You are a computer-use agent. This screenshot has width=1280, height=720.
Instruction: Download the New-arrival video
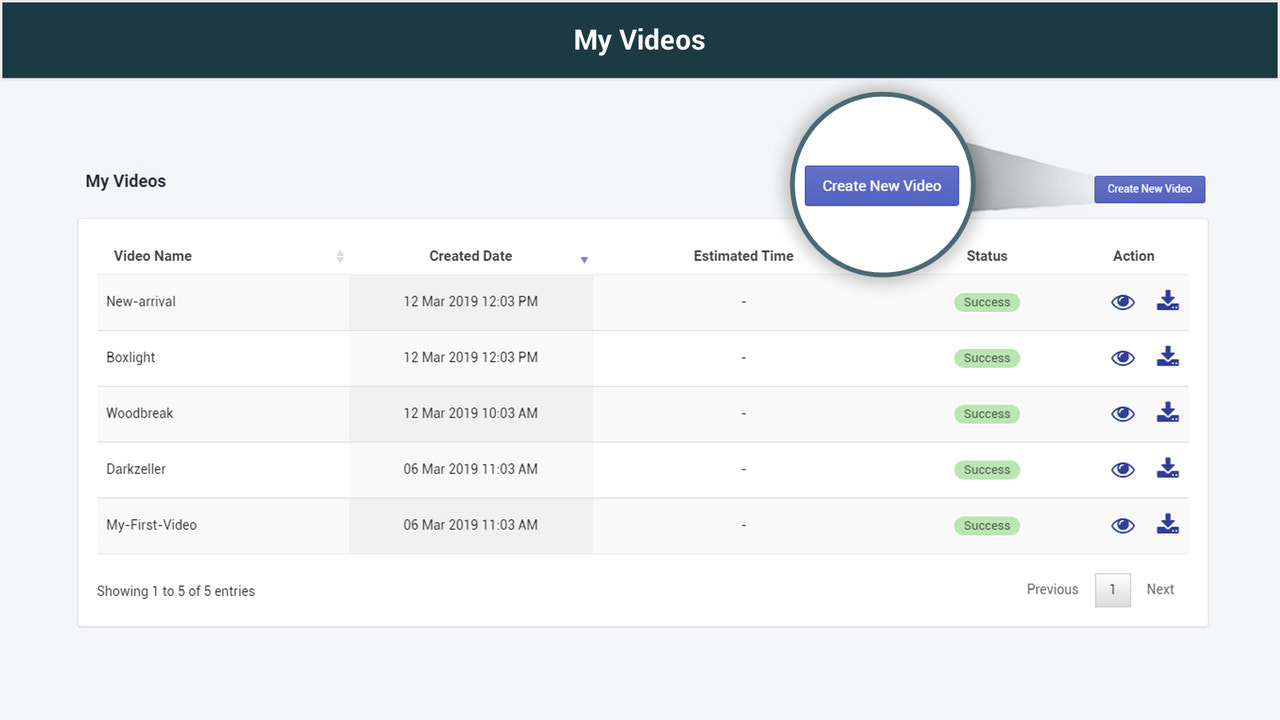[x=1167, y=301]
